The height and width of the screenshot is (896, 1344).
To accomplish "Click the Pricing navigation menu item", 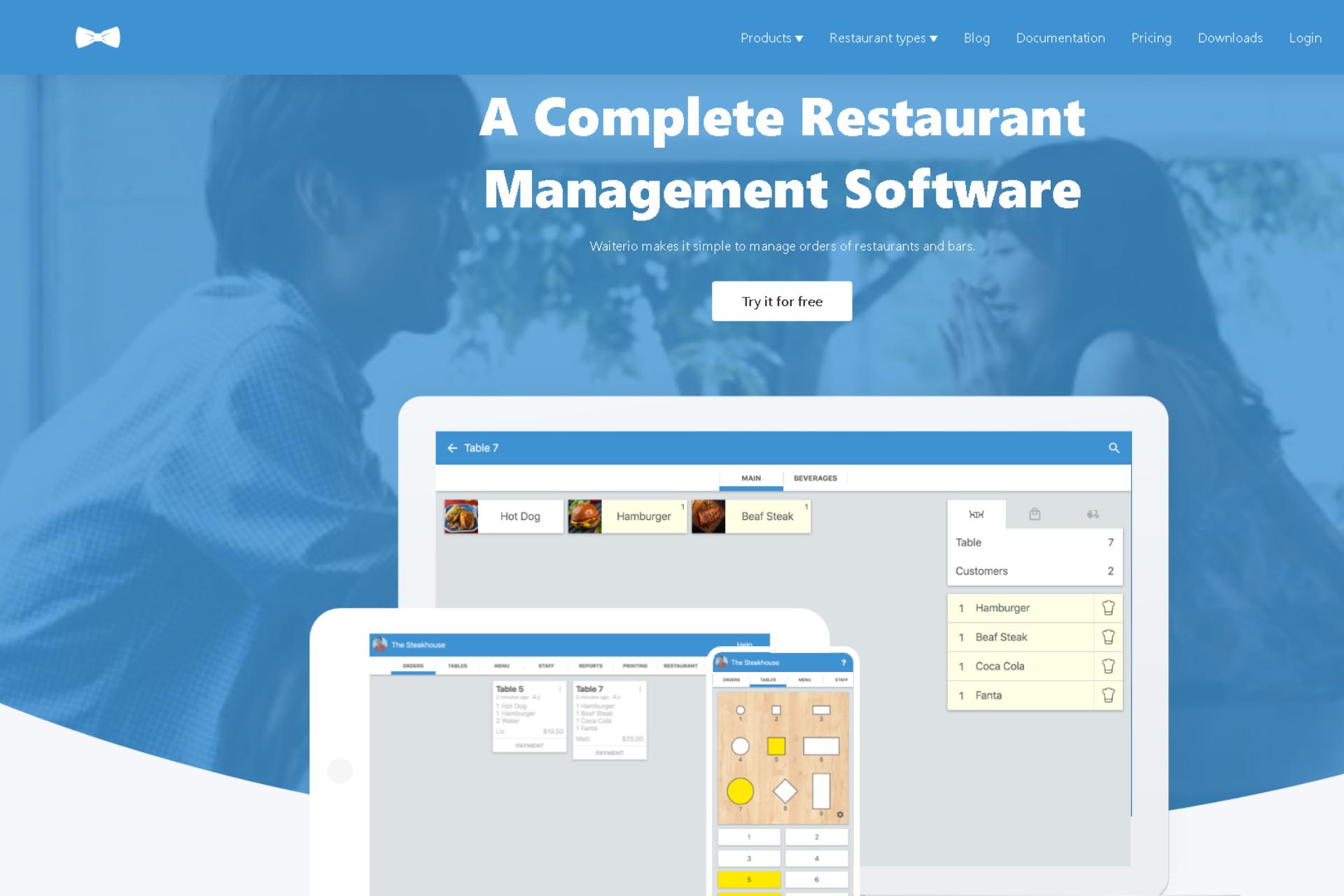I will pyautogui.click(x=1151, y=37).
